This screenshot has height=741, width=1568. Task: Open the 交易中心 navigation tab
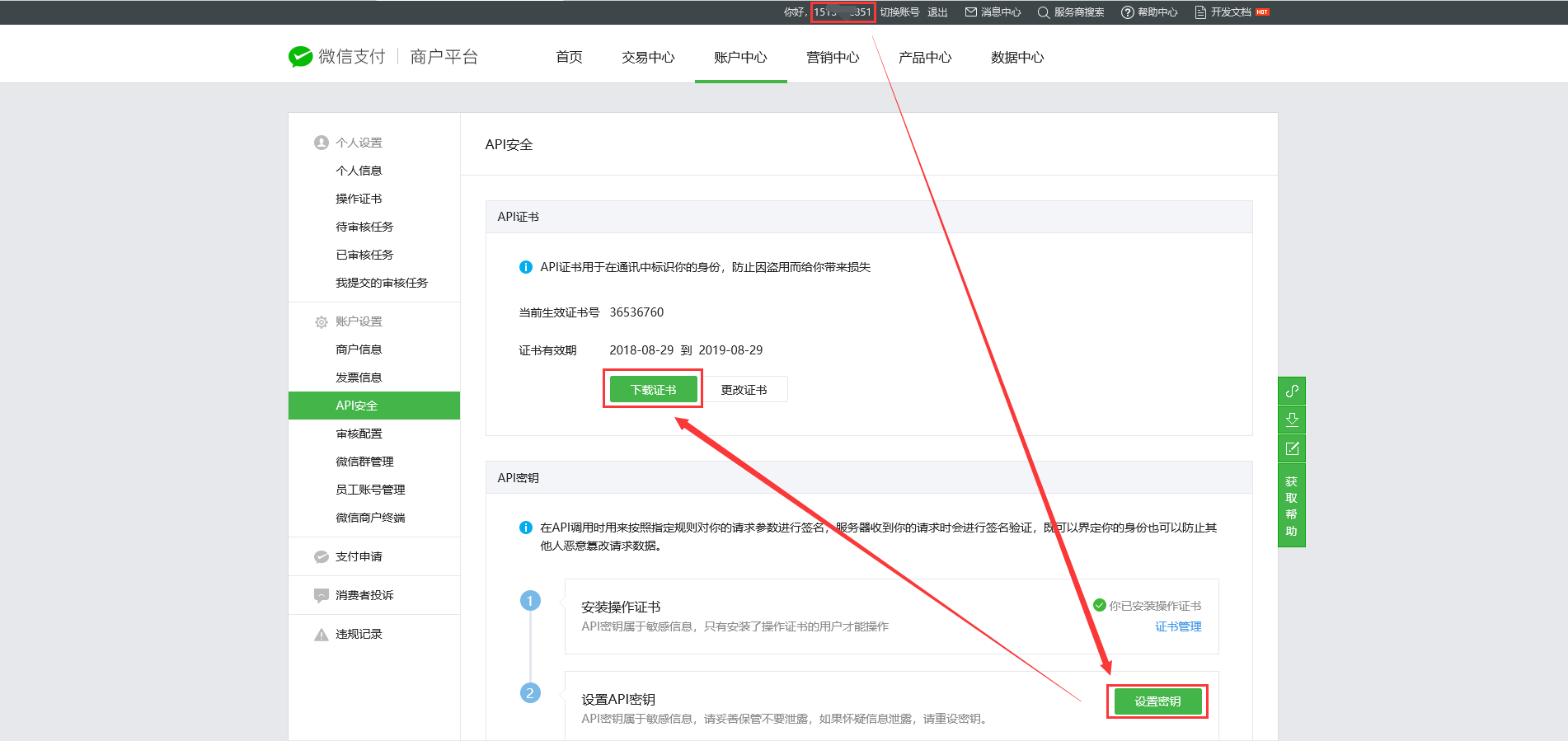[x=648, y=57]
